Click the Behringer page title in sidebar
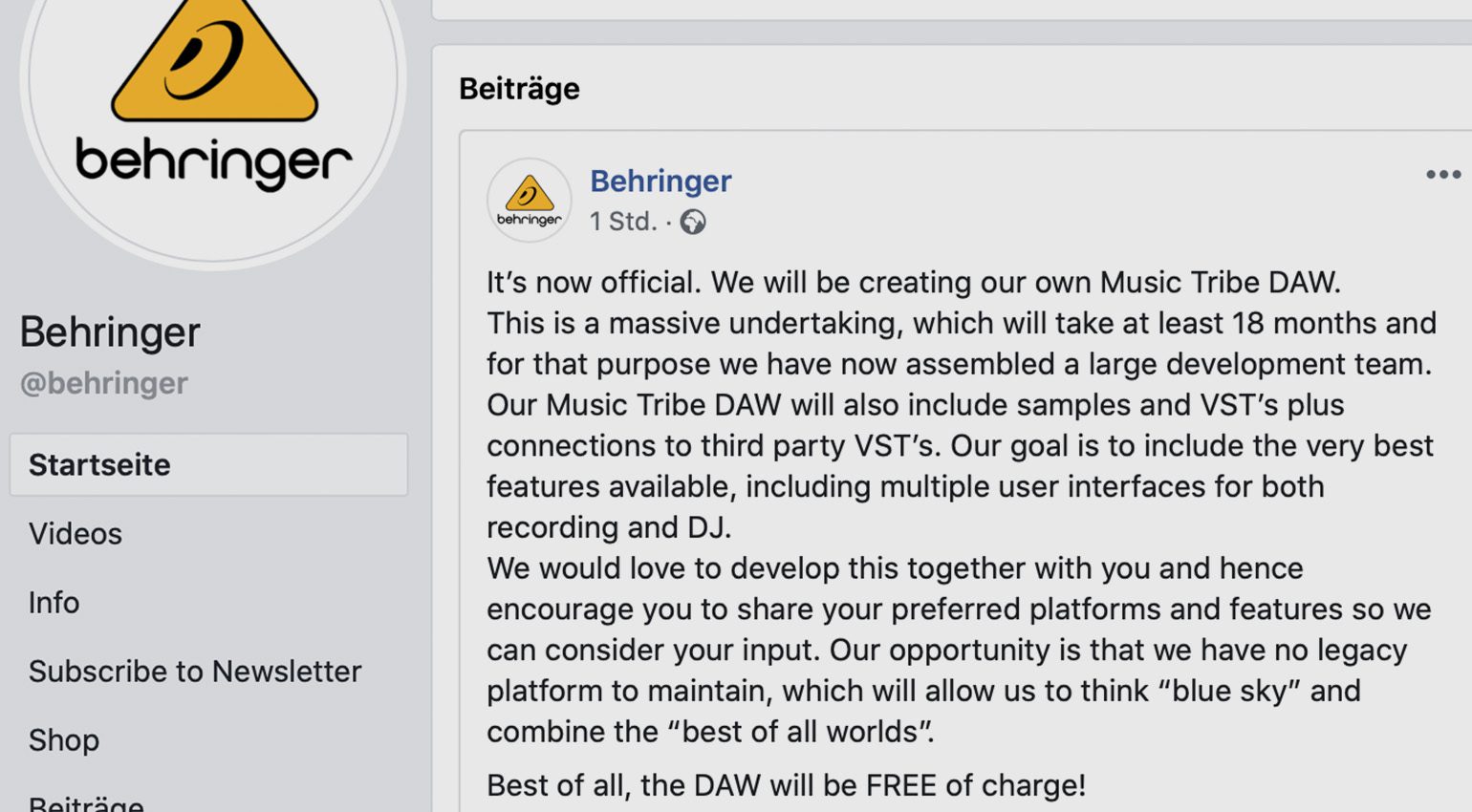The width and height of the screenshot is (1472, 812). click(110, 332)
